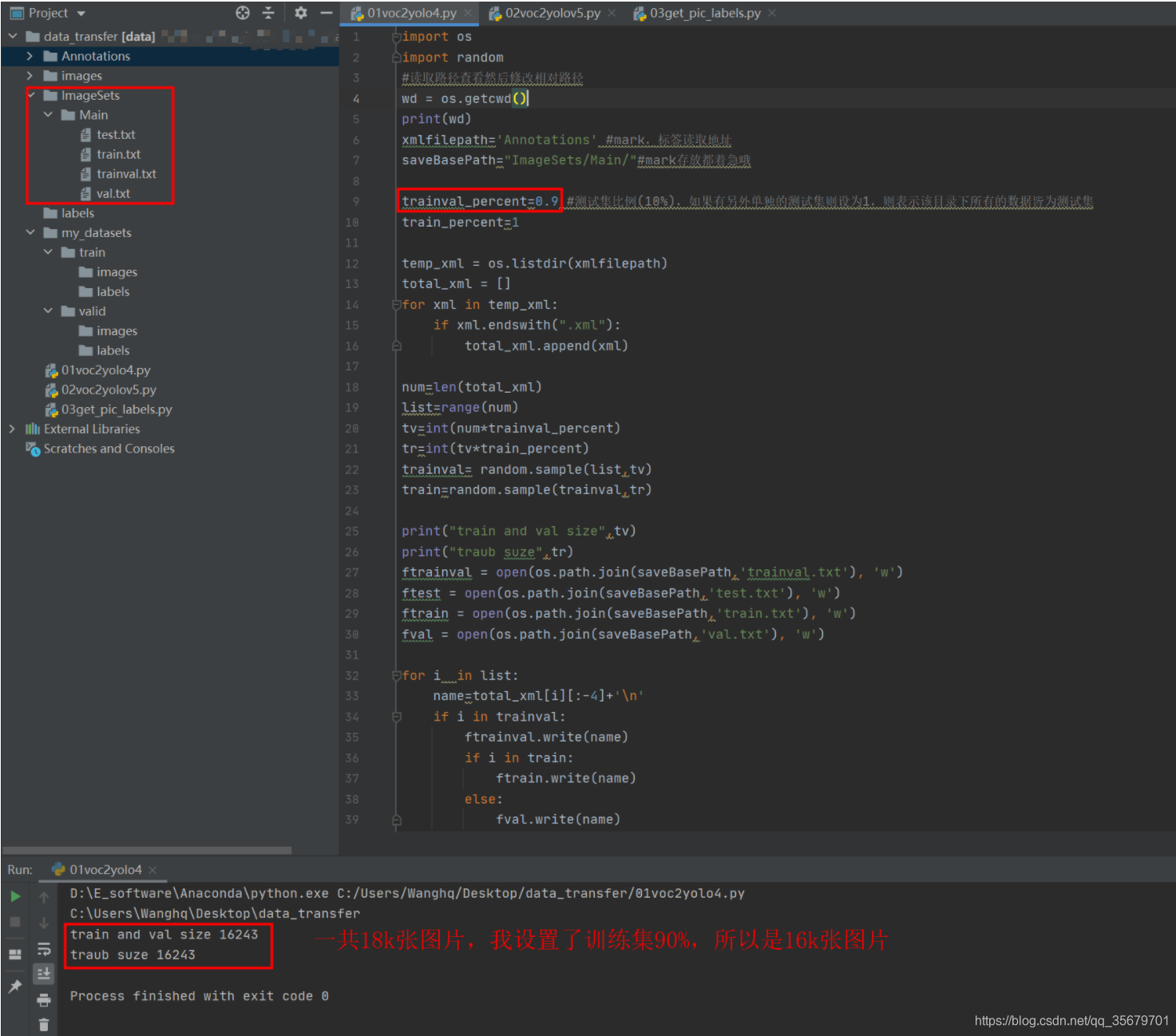
Task: Expand the Annotations folder
Action: click(x=30, y=56)
